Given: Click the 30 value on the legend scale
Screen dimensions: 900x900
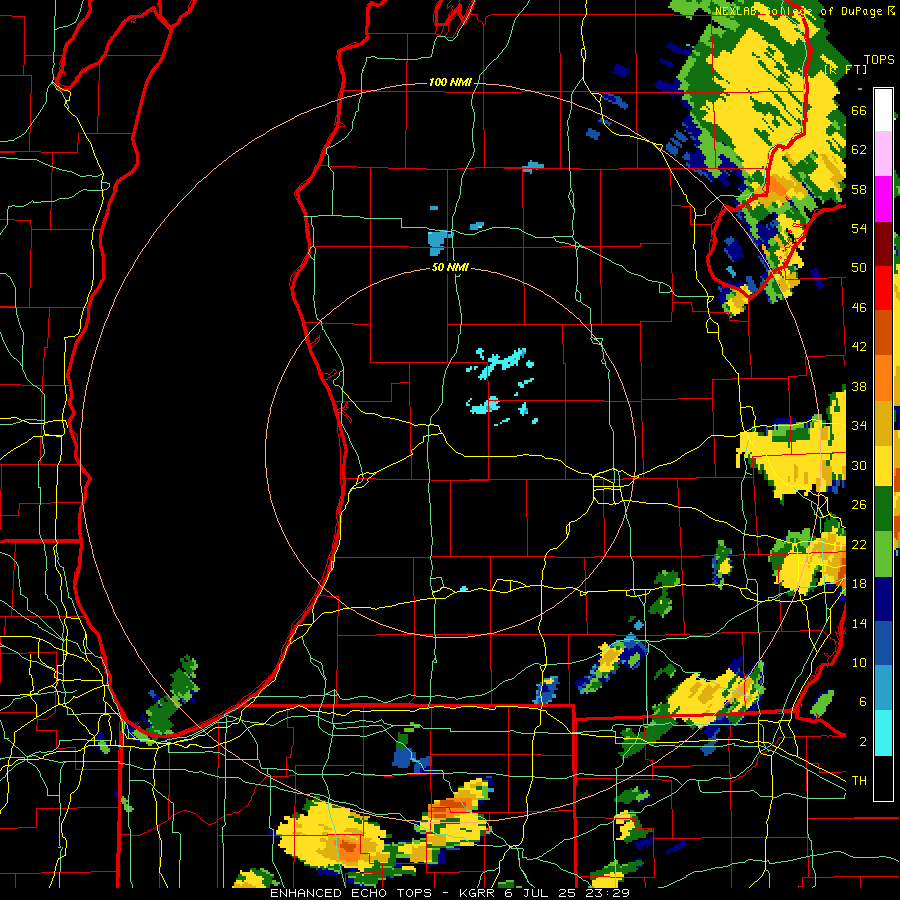Looking at the screenshot, I should 859,465.
